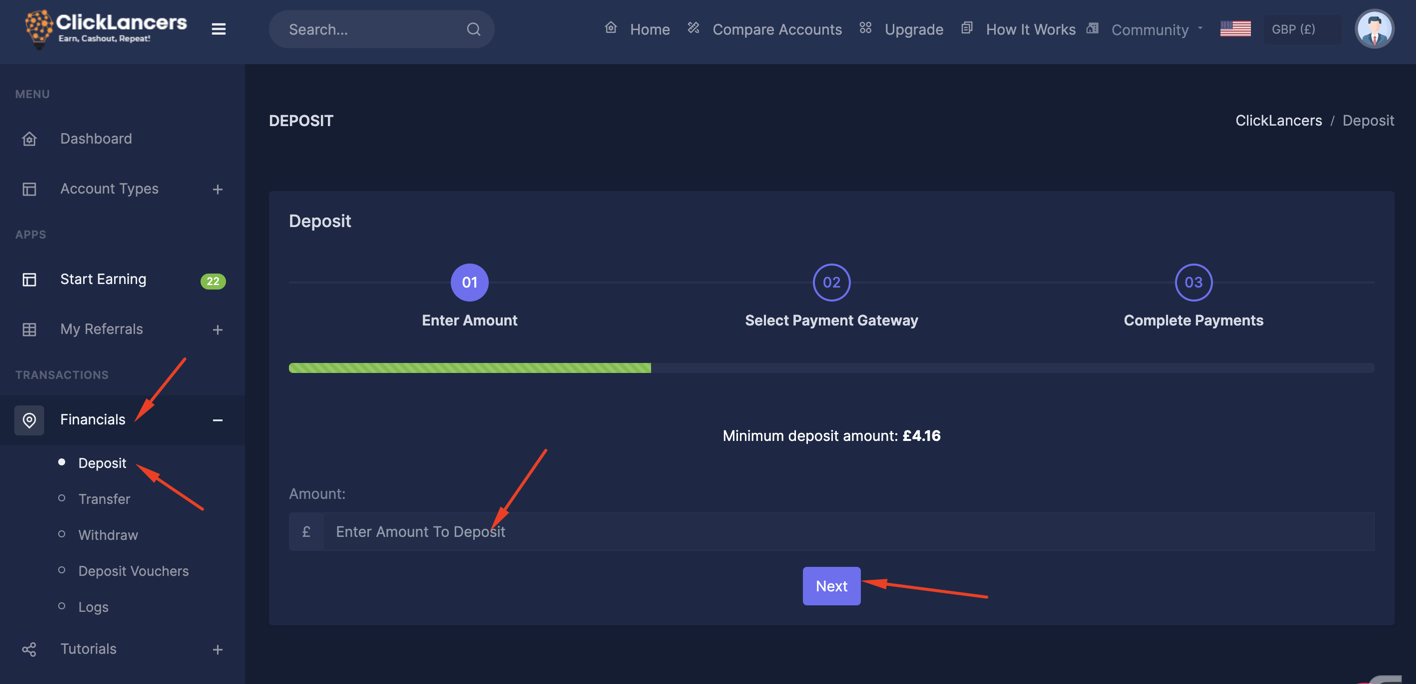Click the Financials location pin icon
1417x684 pixels.
[x=29, y=420]
